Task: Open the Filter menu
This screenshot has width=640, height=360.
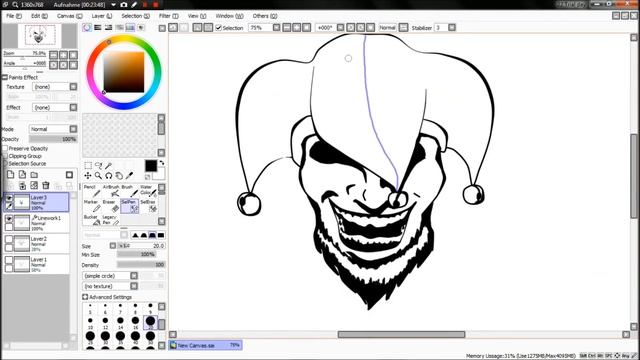Action: [169, 16]
